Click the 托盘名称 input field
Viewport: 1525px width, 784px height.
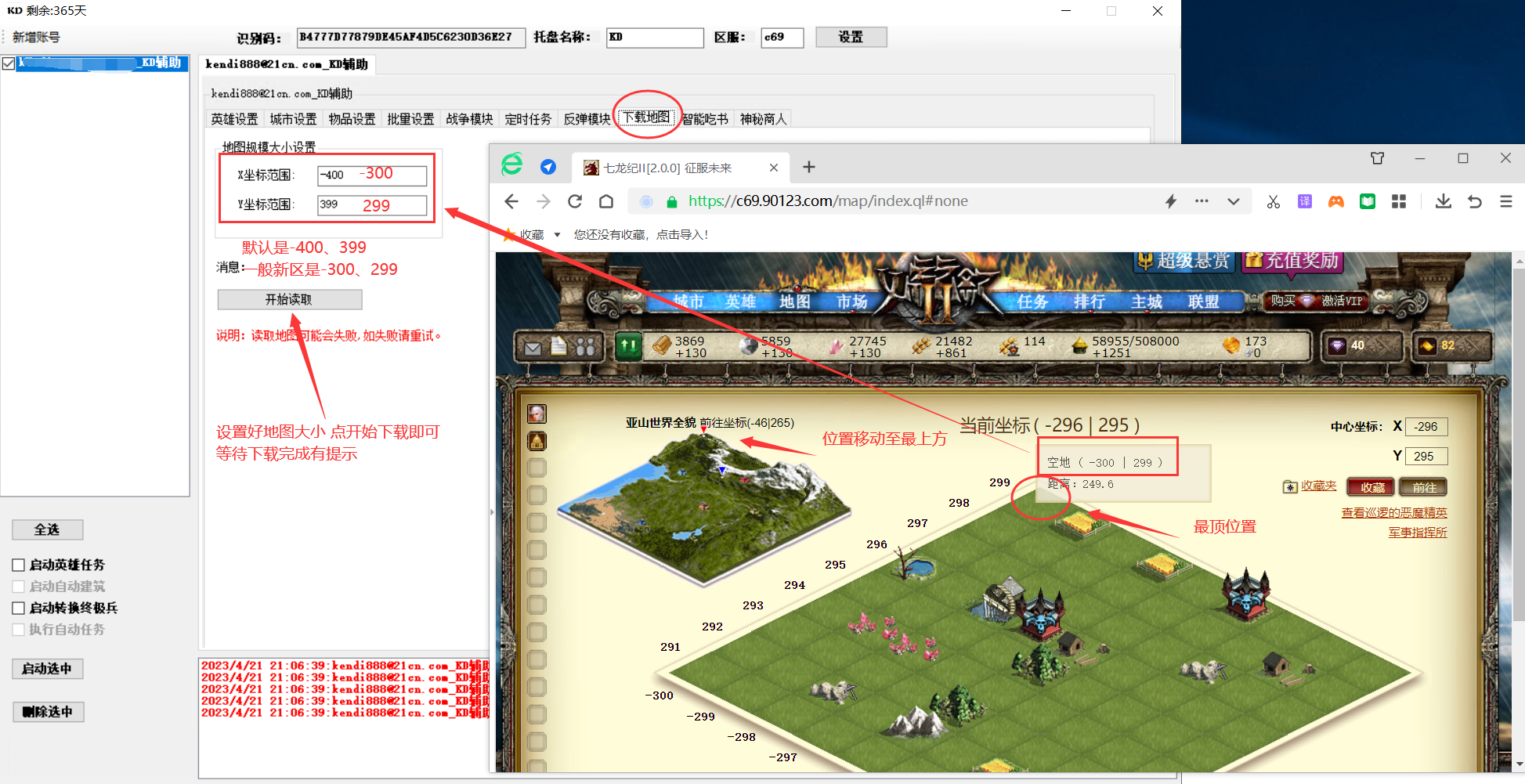(655, 38)
